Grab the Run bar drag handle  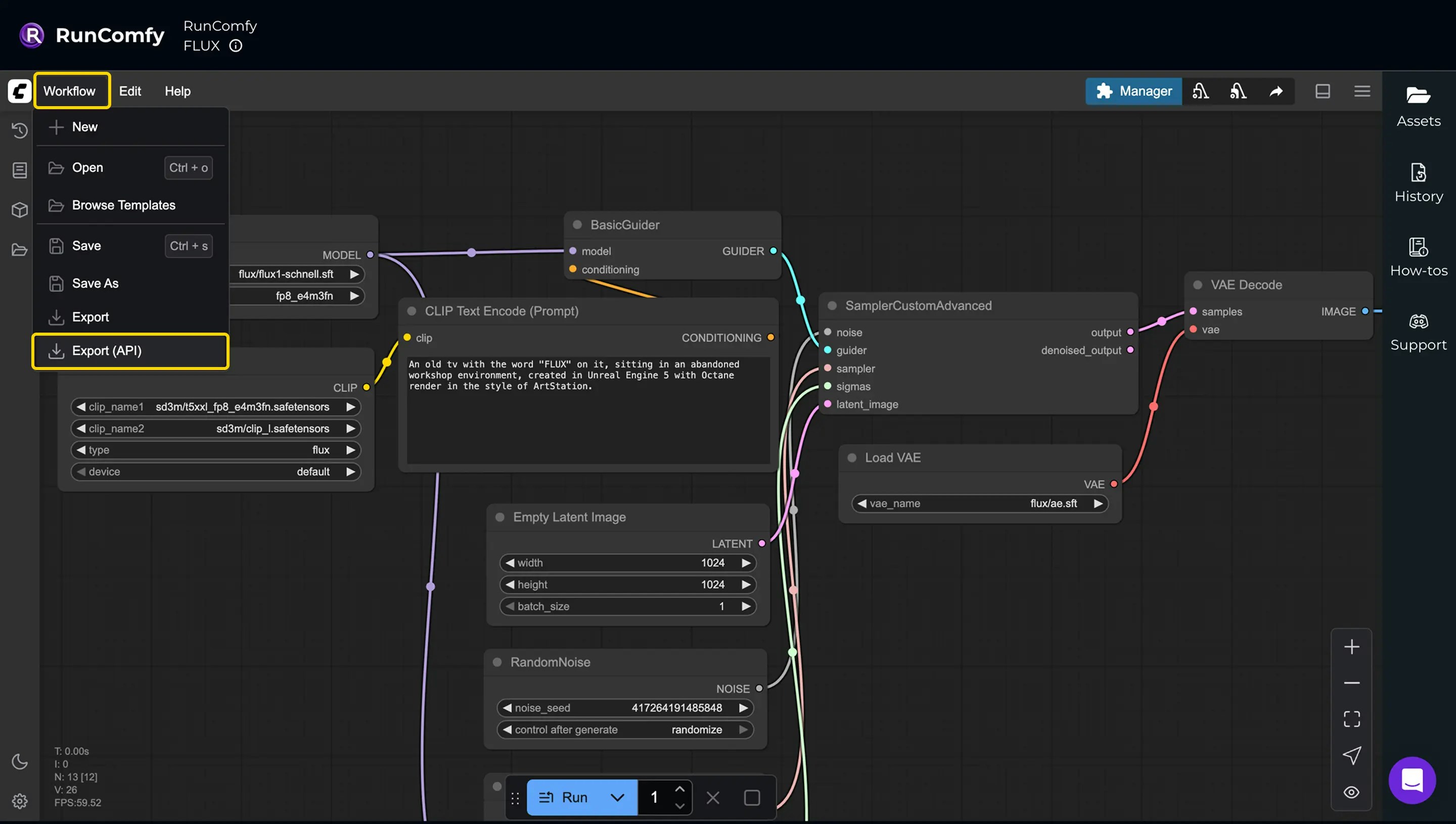point(515,798)
